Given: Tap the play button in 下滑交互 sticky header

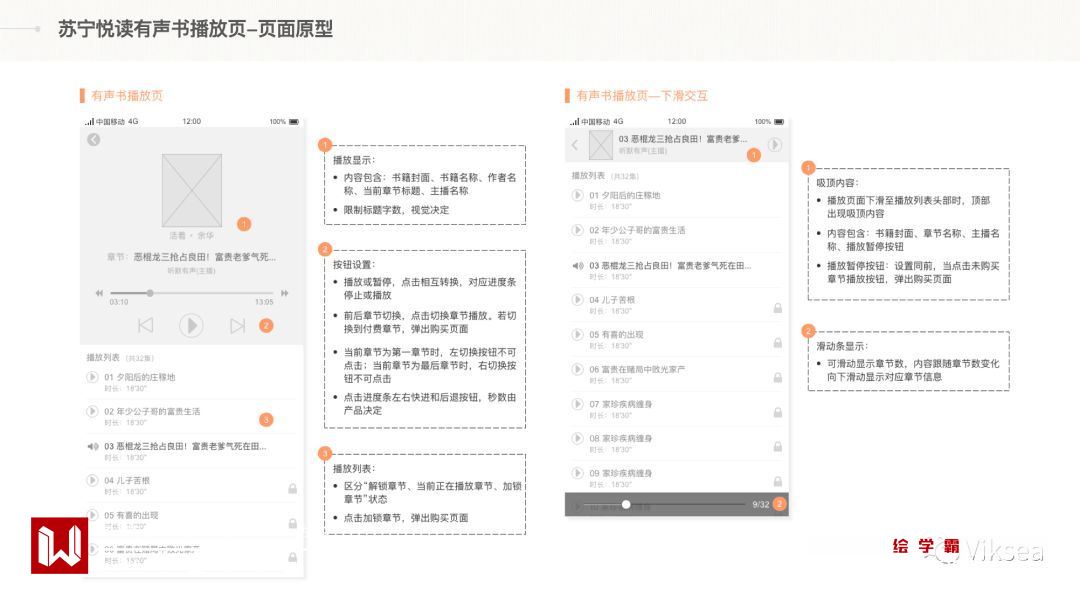Looking at the screenshot, I should (776, 145).
